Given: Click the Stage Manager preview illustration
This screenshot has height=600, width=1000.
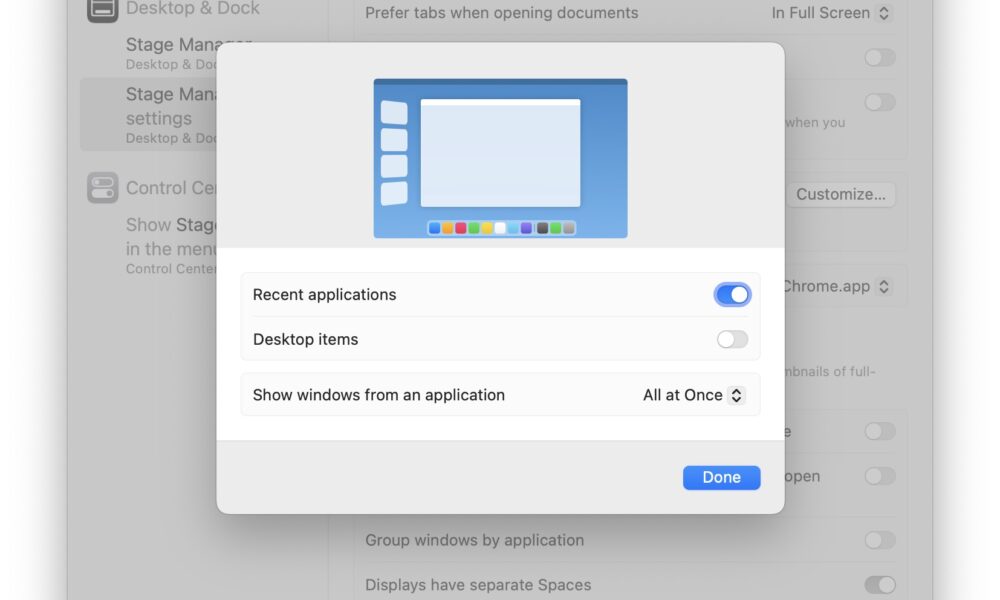Looking at the screenshot, I should click(501, 158).
